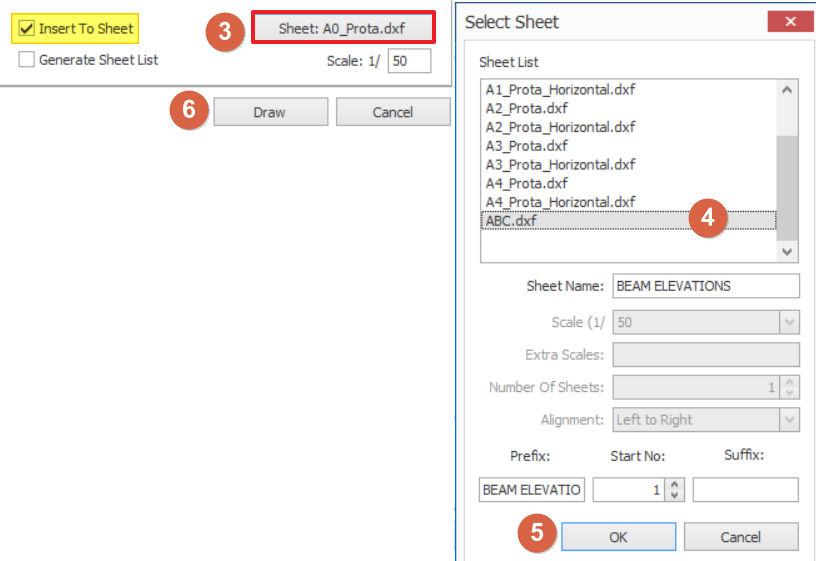Click the Suffix input field
816x561 pixels.
pyautogui.click(x=745, y=490)
